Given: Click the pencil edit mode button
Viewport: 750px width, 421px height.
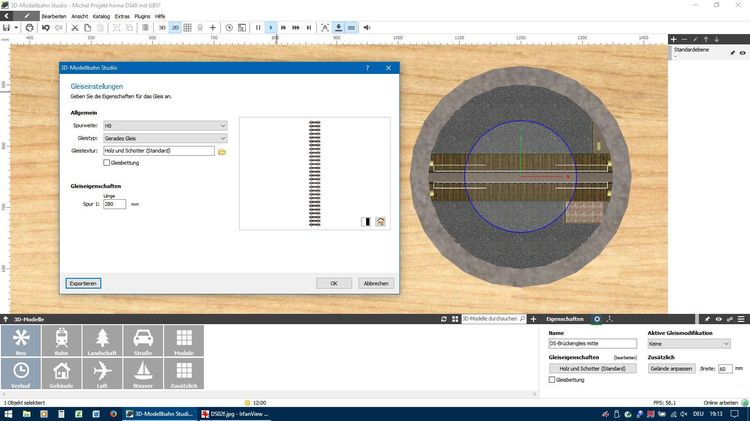Looking at the screenshot, I should (27, 16).
